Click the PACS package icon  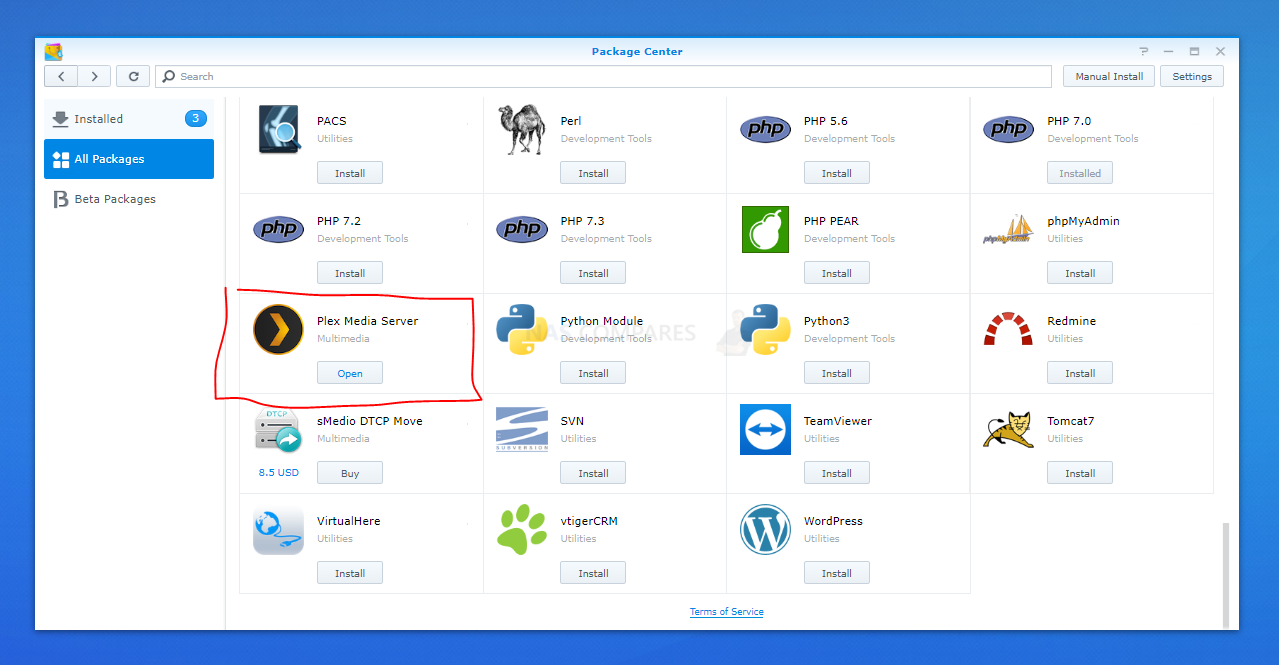[278, 129]
